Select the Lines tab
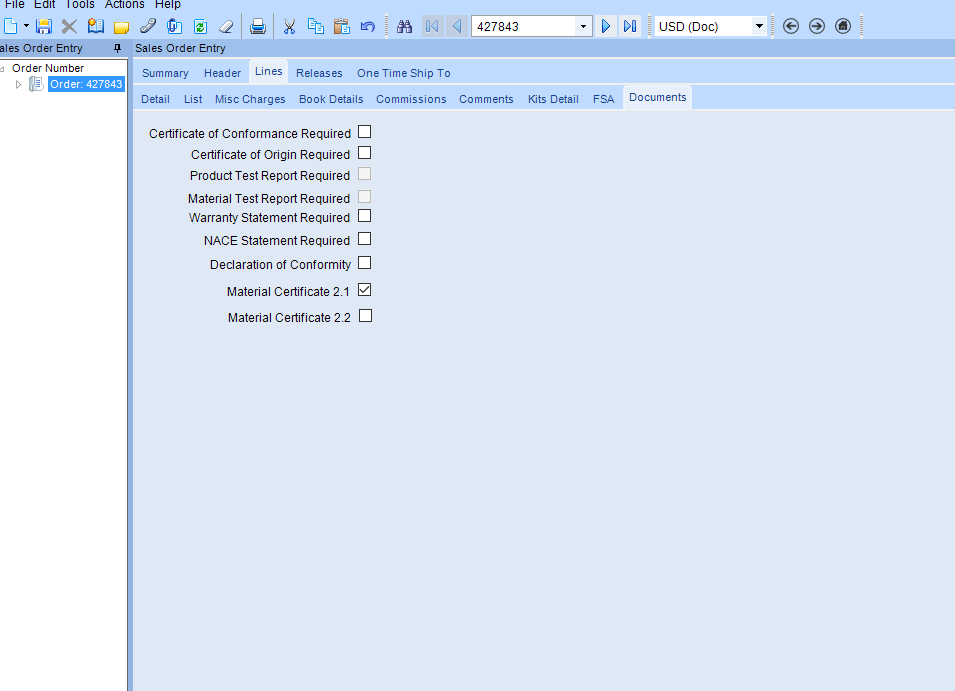 pyautogui.click(x=269, y=72)
